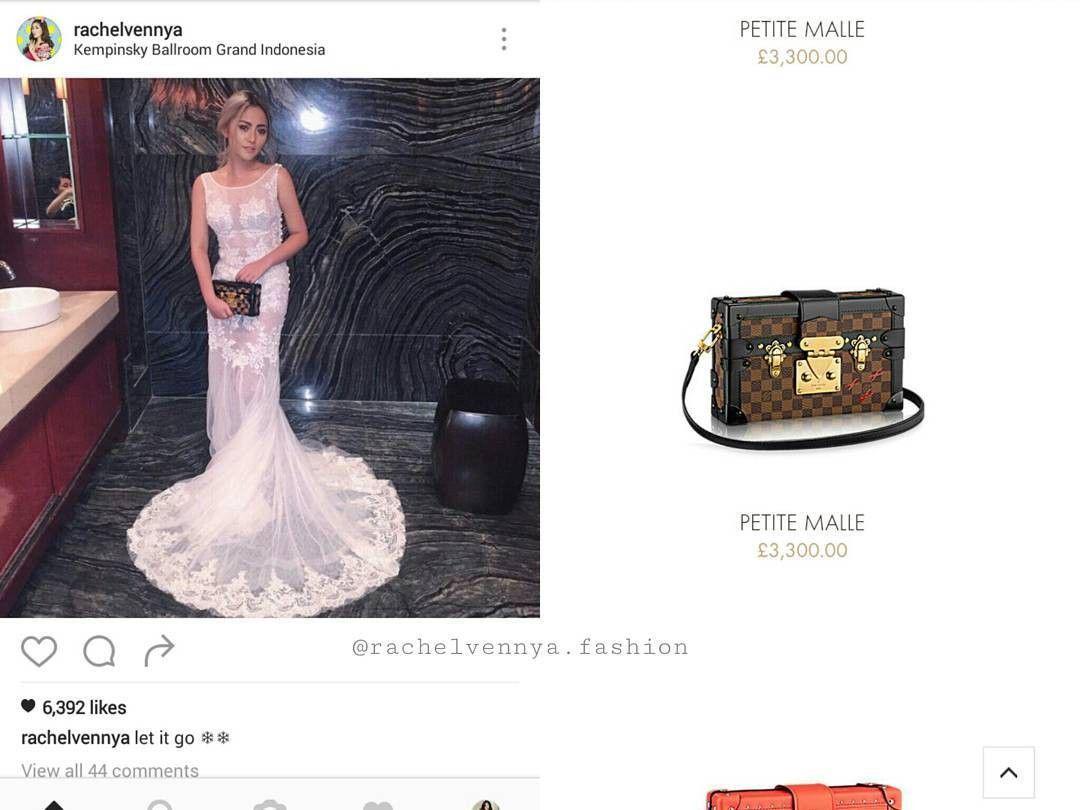This screenshot has height=810, width=1080.
Task: Open the Activity heart in bottom navigation
Action: (377, 804)
